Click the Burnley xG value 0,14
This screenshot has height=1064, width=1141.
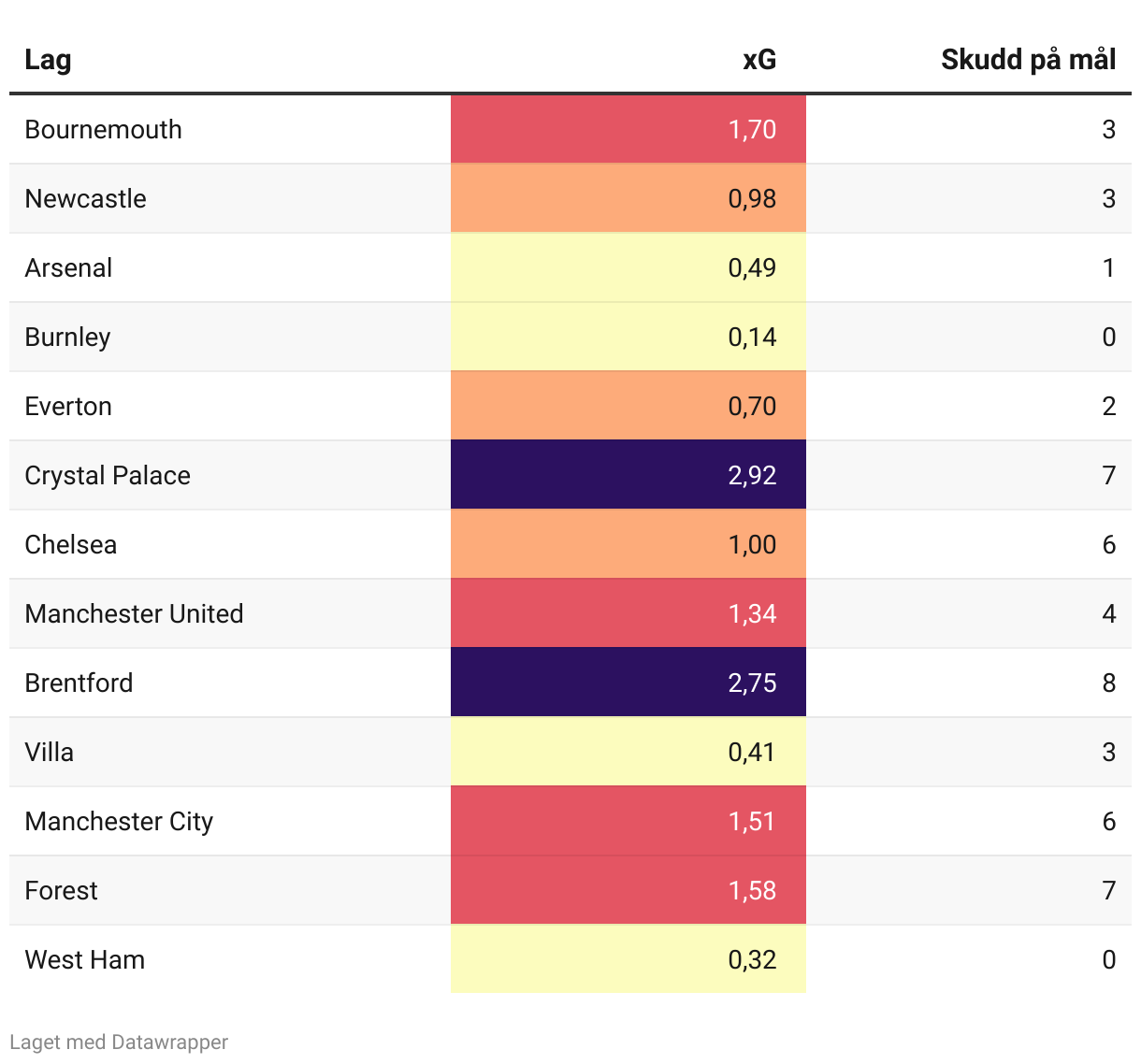(752, 338)
